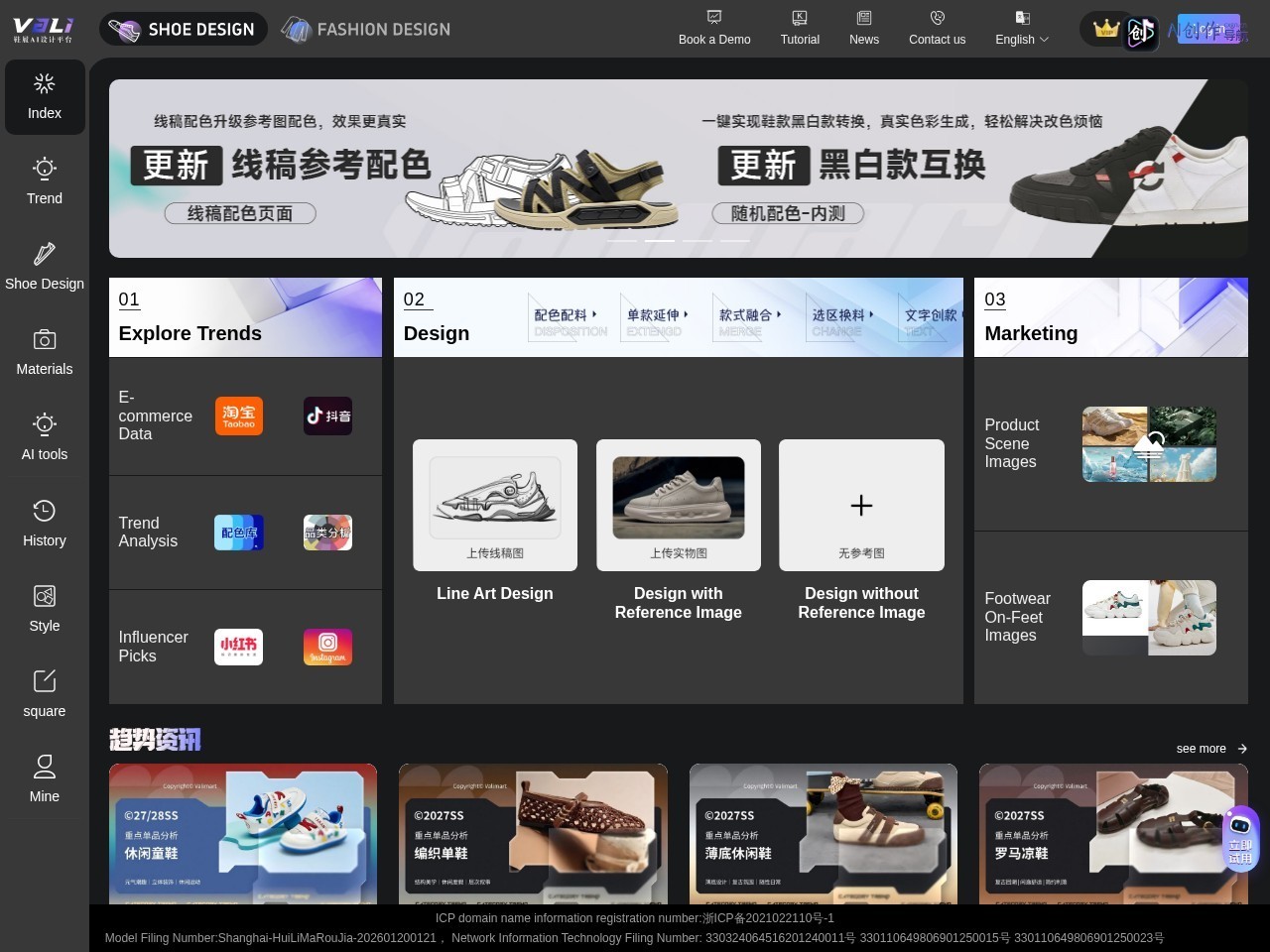Open News from the header
The image size is (1270, 952).
coord(864,29)
